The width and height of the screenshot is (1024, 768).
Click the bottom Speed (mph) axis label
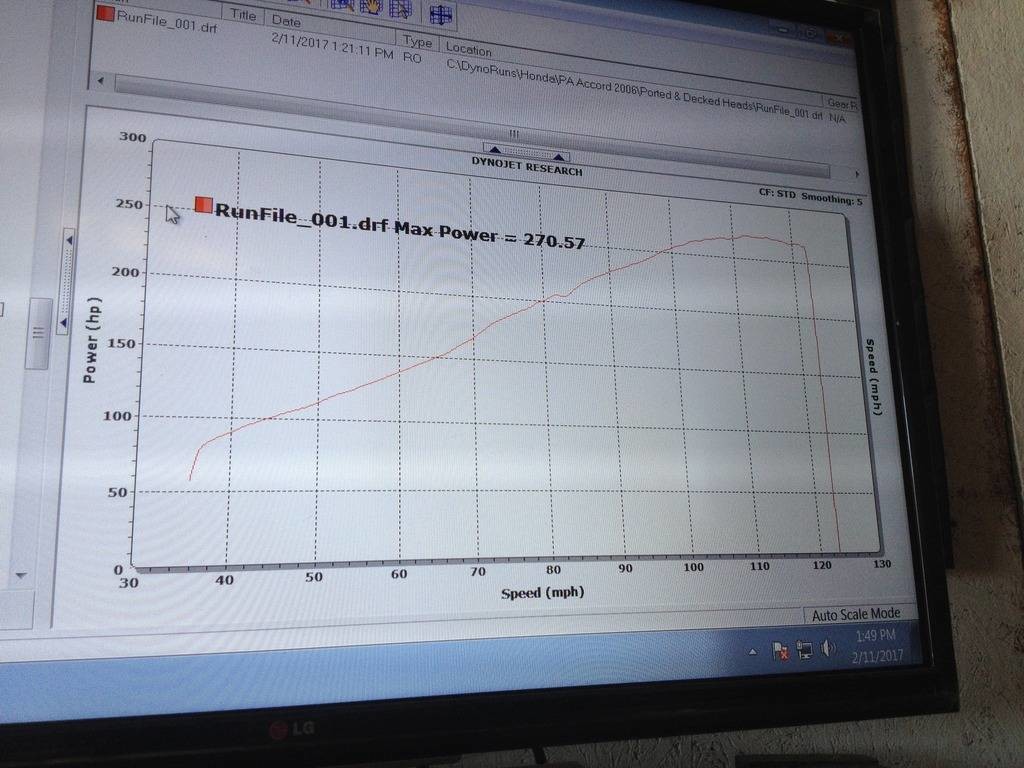542,593
